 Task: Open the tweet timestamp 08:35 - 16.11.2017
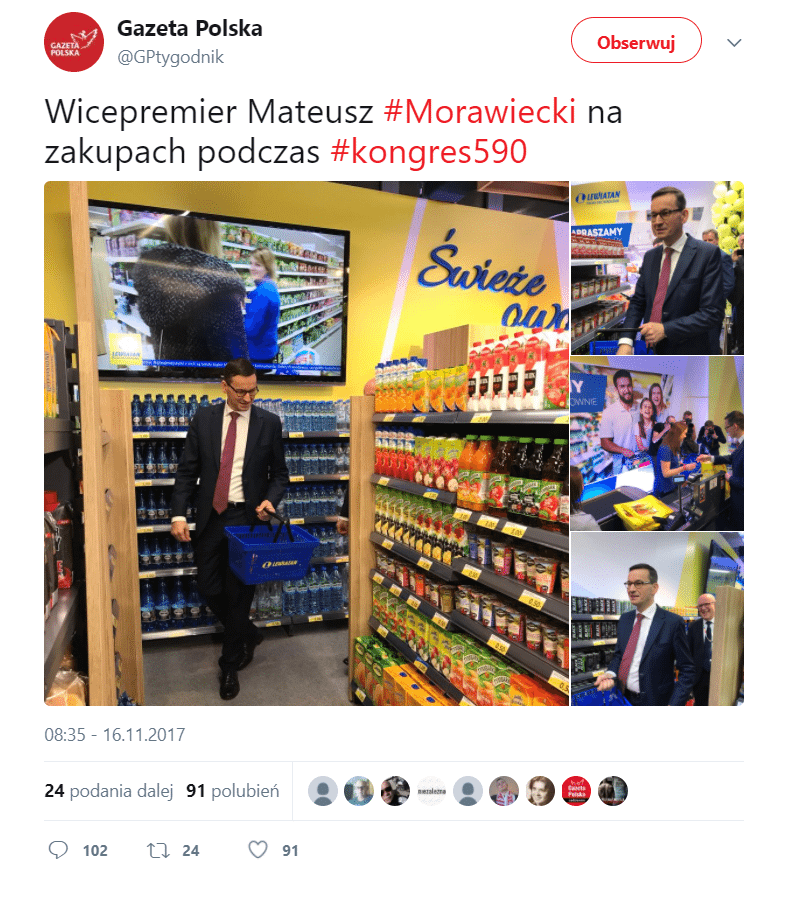point(115,735)
